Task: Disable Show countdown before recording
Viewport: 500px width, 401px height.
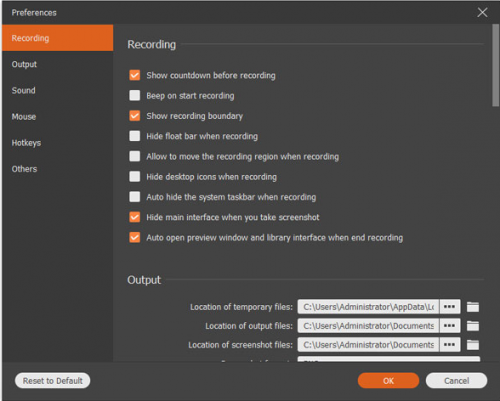Action: coord(135,75)
